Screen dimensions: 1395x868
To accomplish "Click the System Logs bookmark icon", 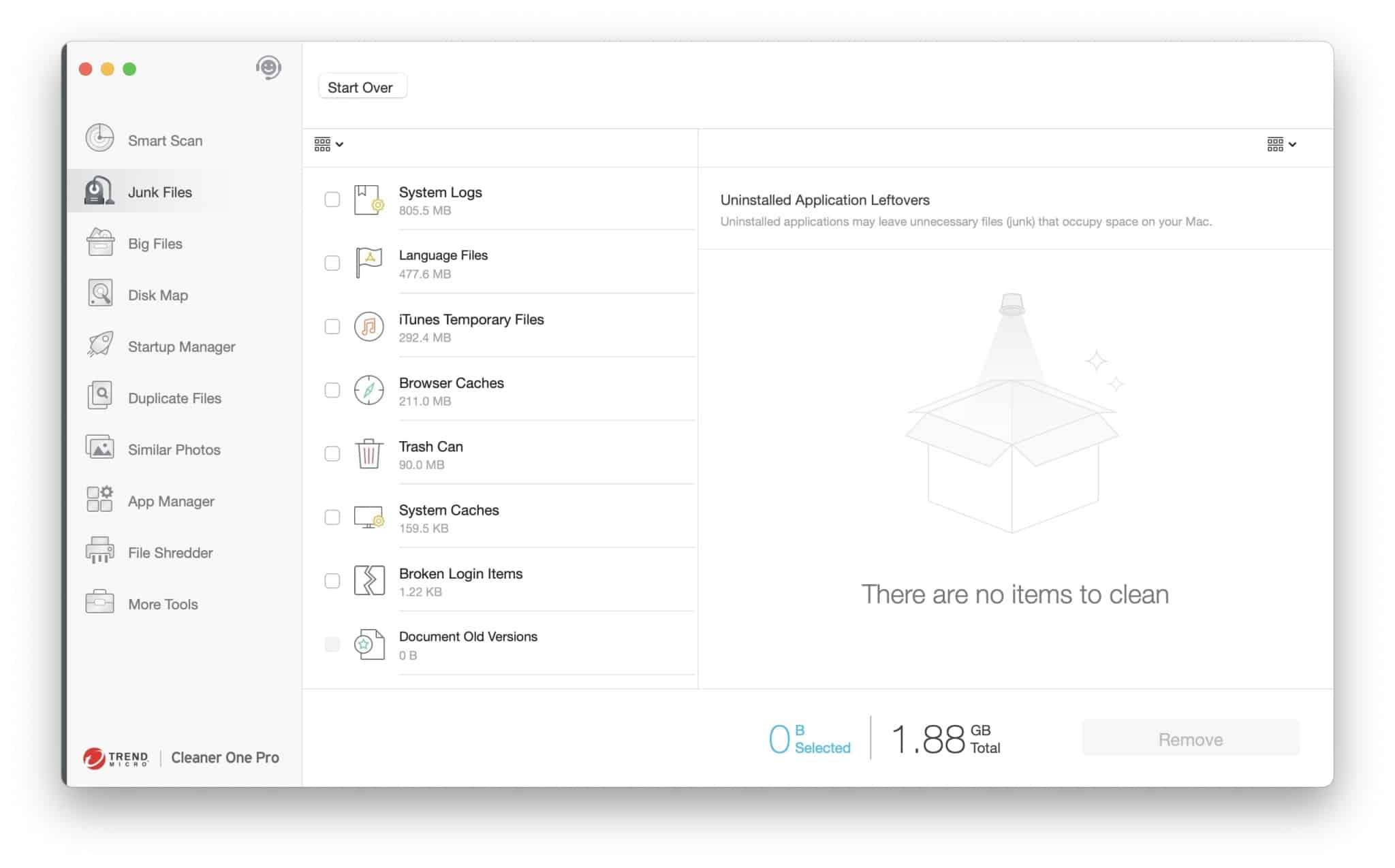I will pyautogui.click(x=369, y=200).
